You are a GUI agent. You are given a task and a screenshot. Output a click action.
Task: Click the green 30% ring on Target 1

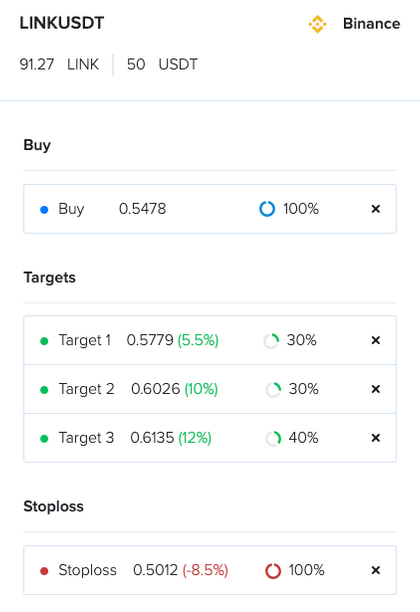pos(271,341)
